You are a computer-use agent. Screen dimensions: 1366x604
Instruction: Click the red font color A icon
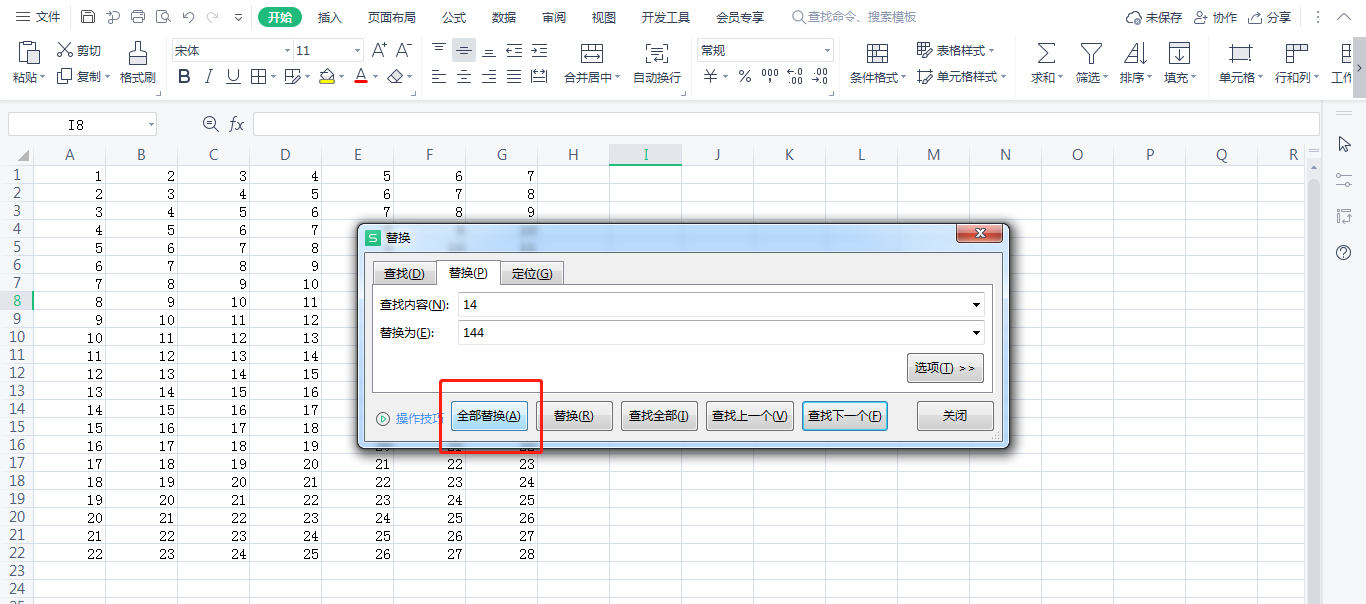click(361, 76)
